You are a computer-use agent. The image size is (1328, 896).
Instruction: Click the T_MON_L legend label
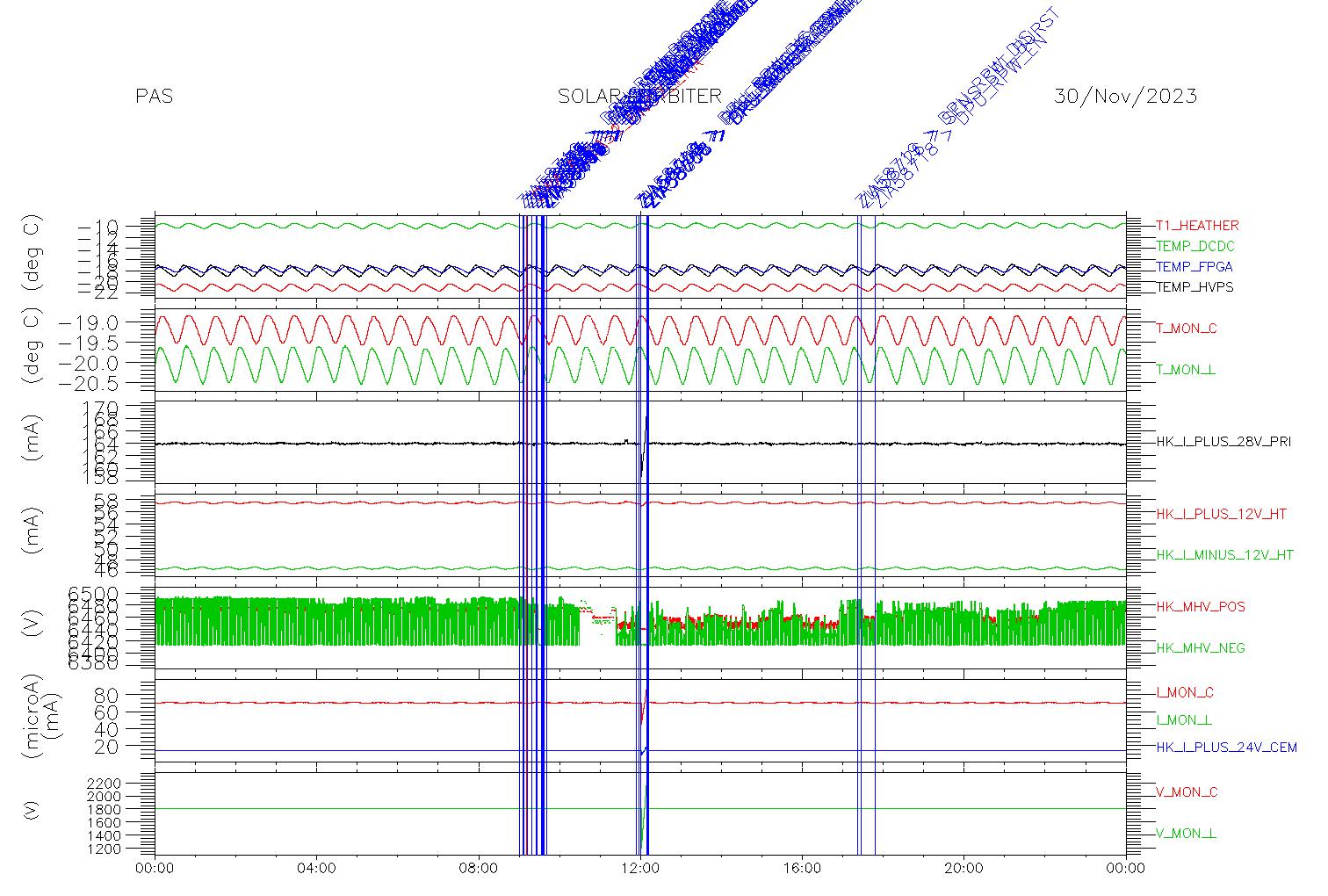click(1186, 370)
